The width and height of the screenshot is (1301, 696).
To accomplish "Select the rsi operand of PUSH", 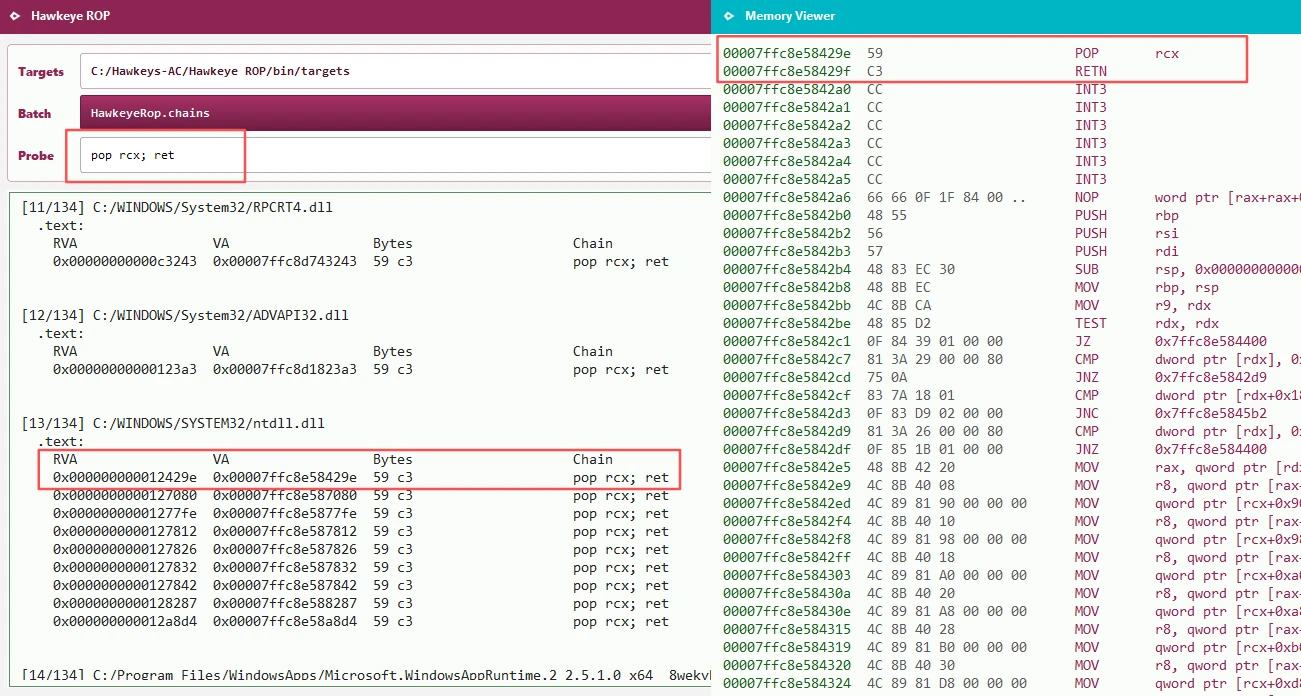I will point(1167,233).
